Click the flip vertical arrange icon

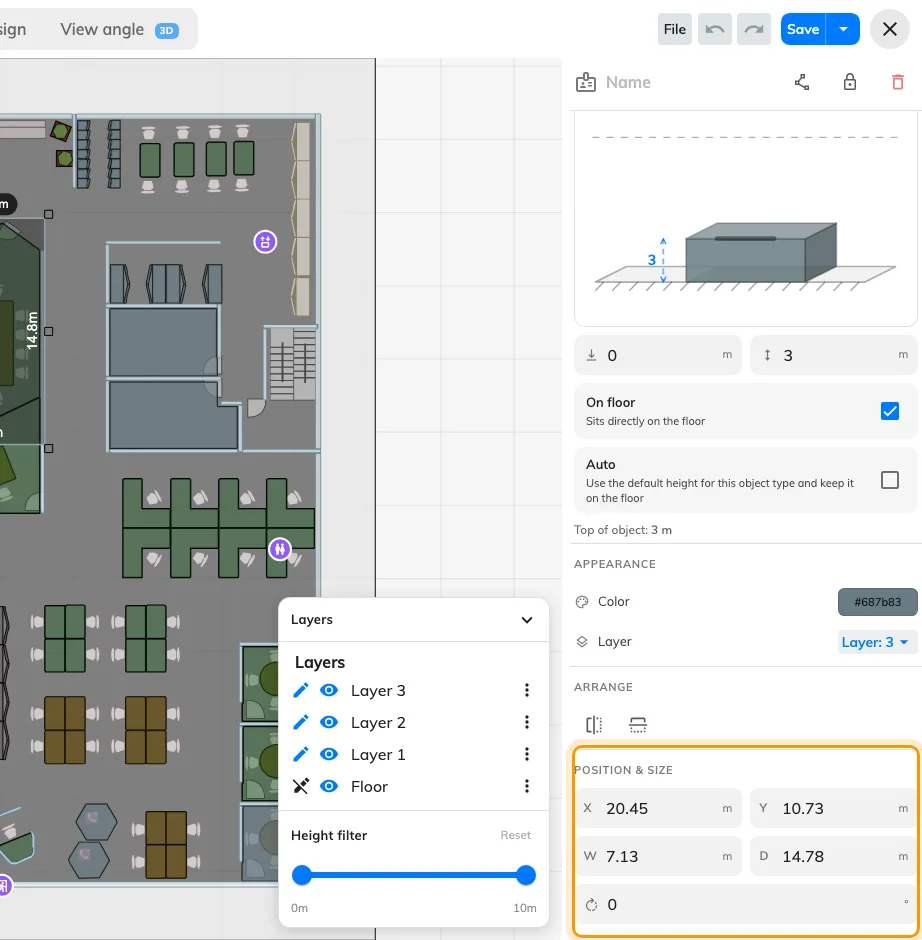638,725
